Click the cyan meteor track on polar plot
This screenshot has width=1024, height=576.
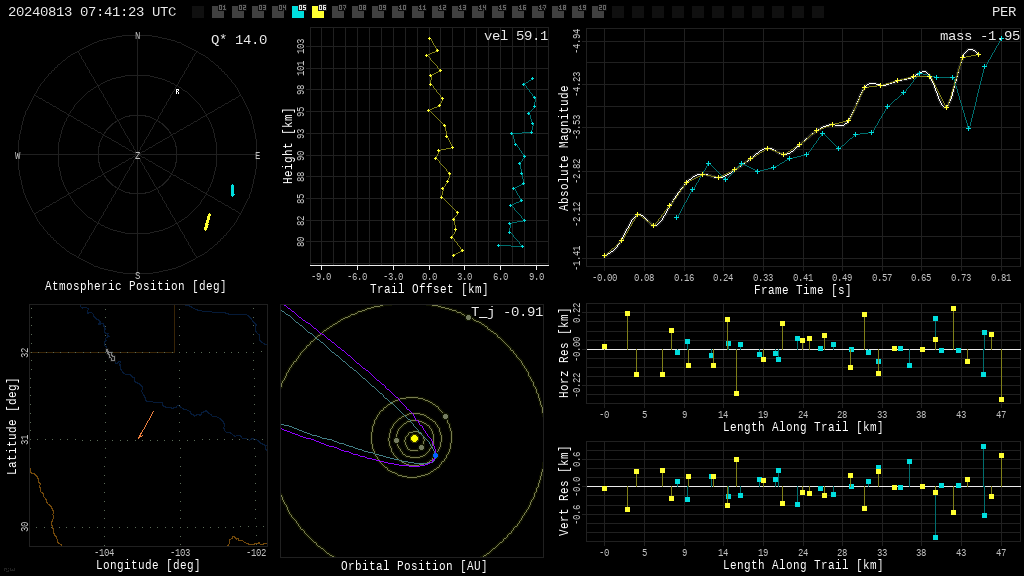[x=232, y=190]
